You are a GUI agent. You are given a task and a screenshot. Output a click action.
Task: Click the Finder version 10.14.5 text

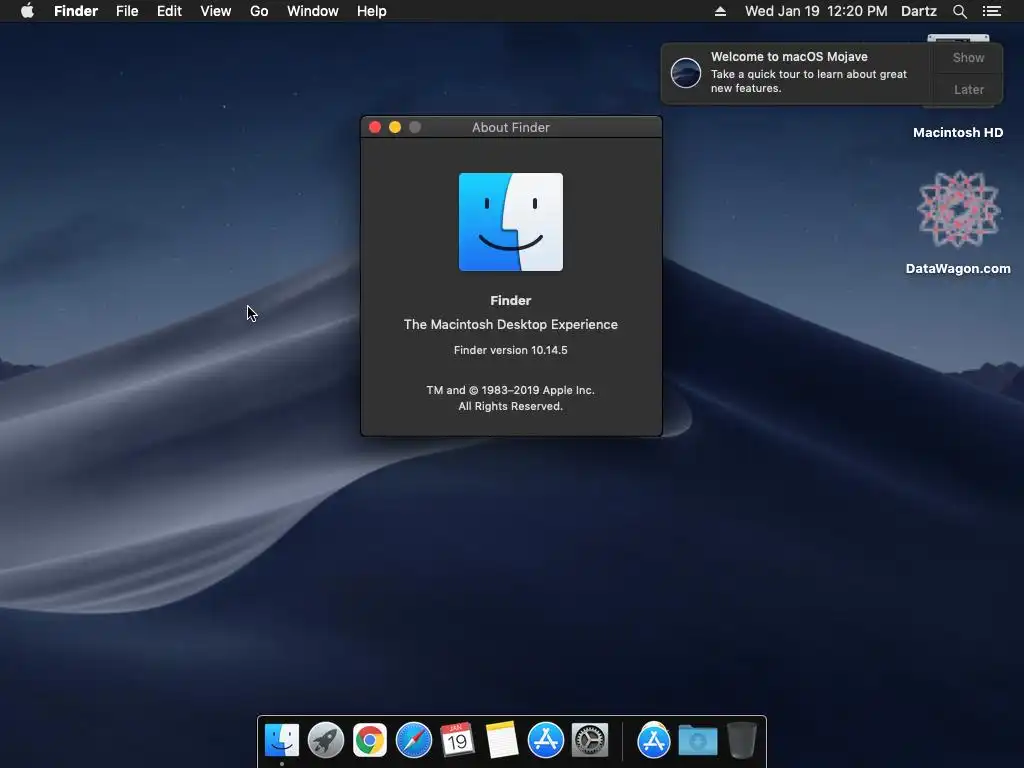click(511, 350)
